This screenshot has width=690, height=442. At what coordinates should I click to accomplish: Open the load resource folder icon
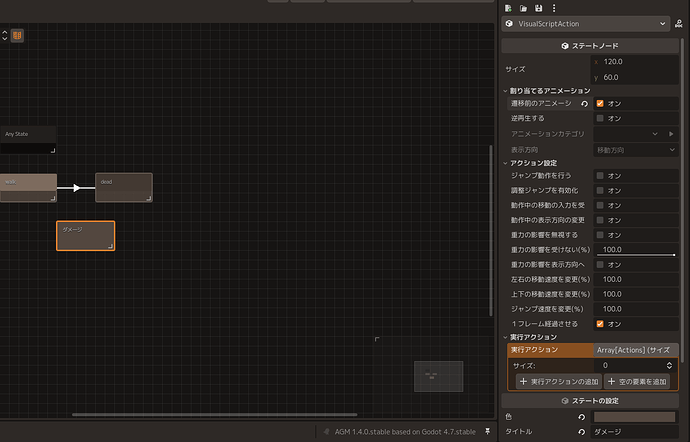tap(523, 8)
